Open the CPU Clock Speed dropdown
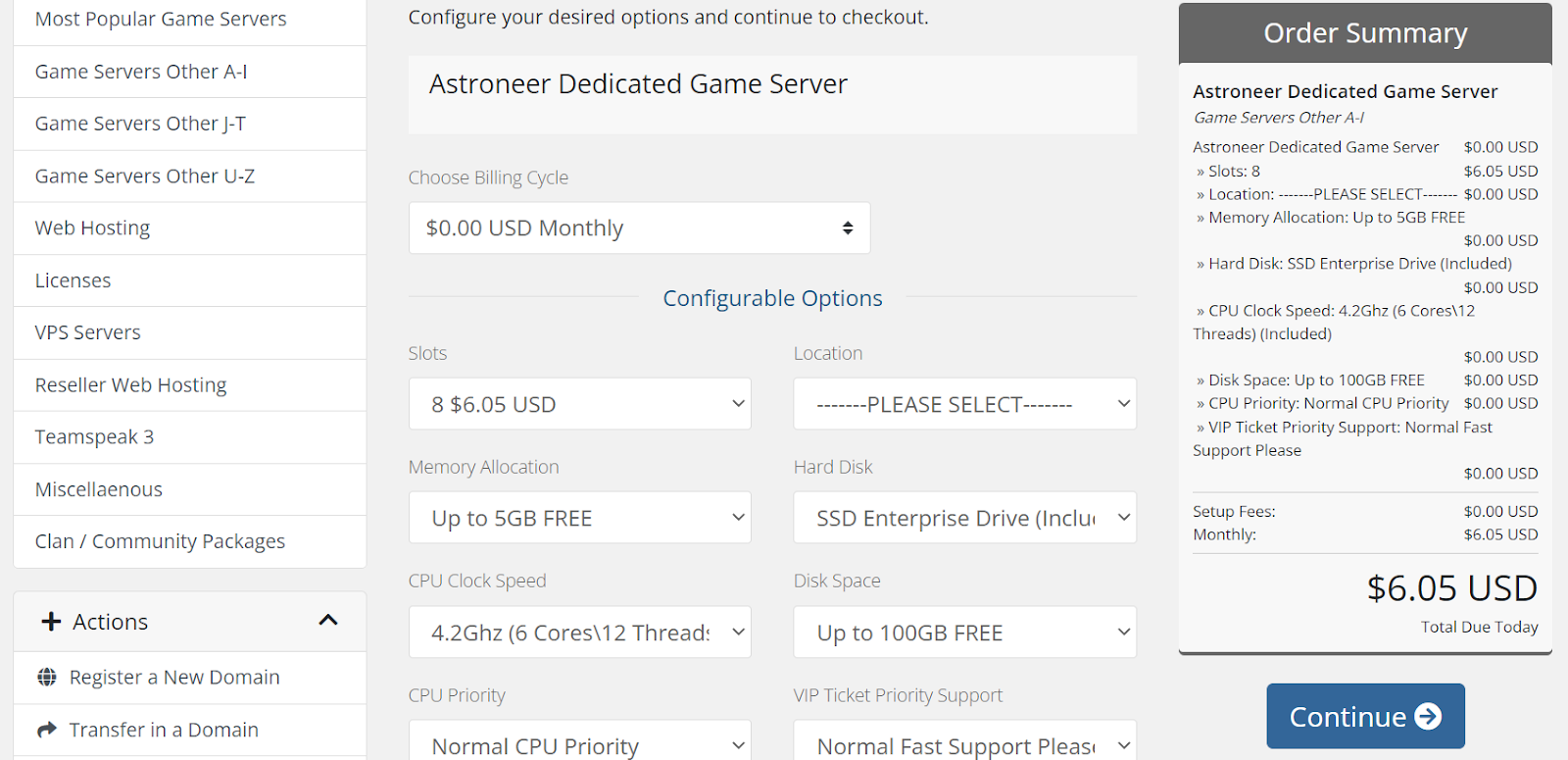 click(x=580, y=633)
